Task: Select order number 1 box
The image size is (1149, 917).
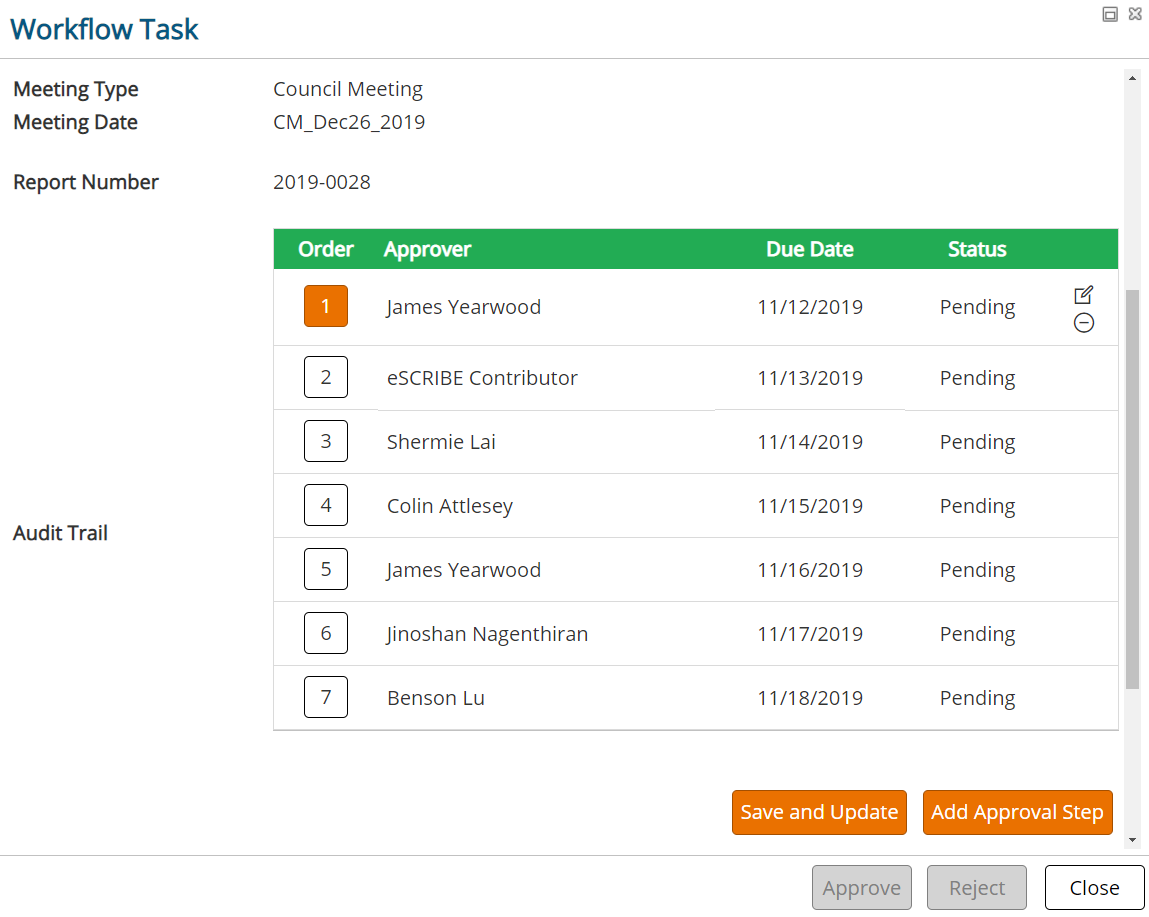Action: tap(325, 306)
